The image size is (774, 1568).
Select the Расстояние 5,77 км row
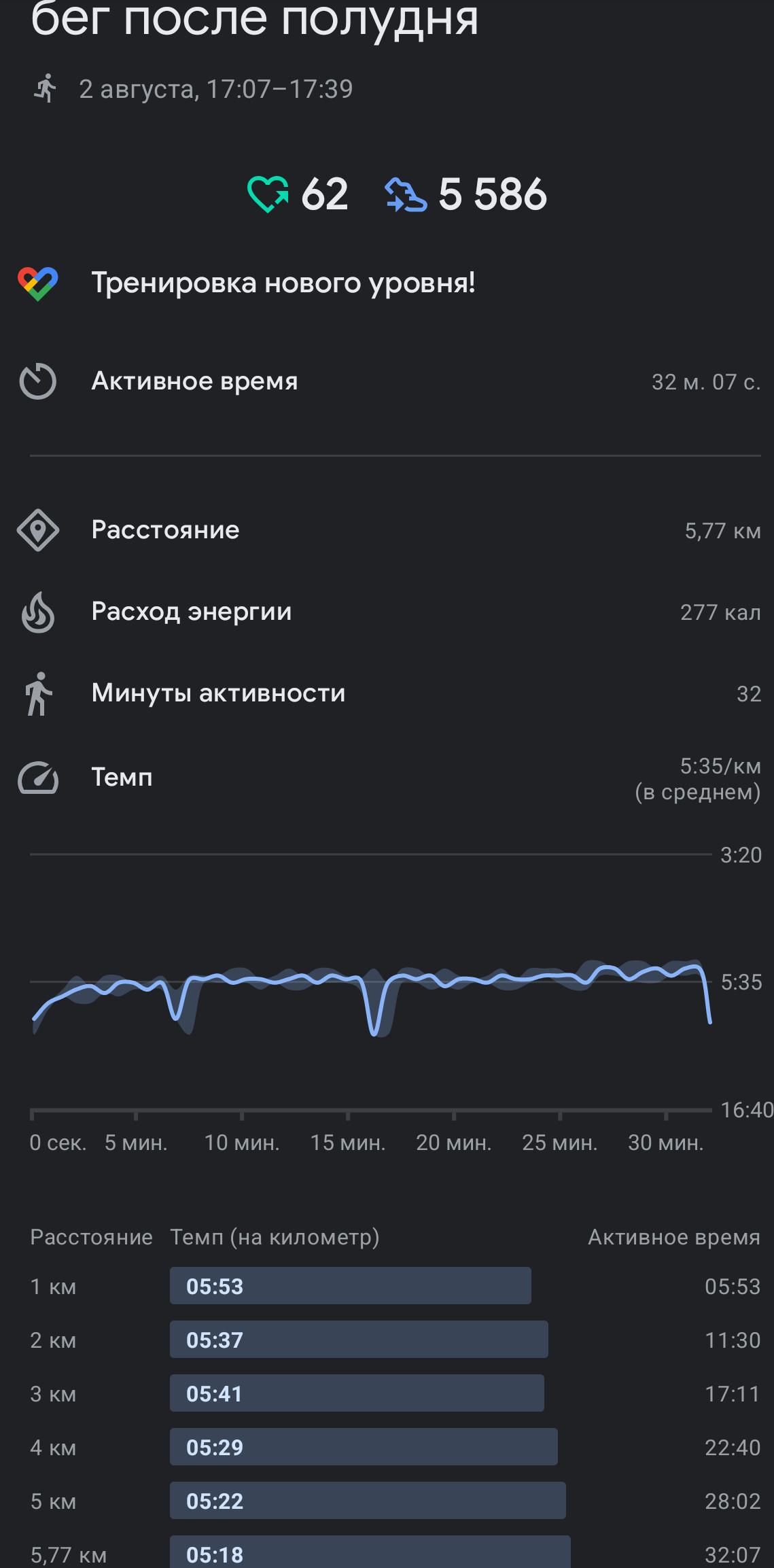(387, 530)
